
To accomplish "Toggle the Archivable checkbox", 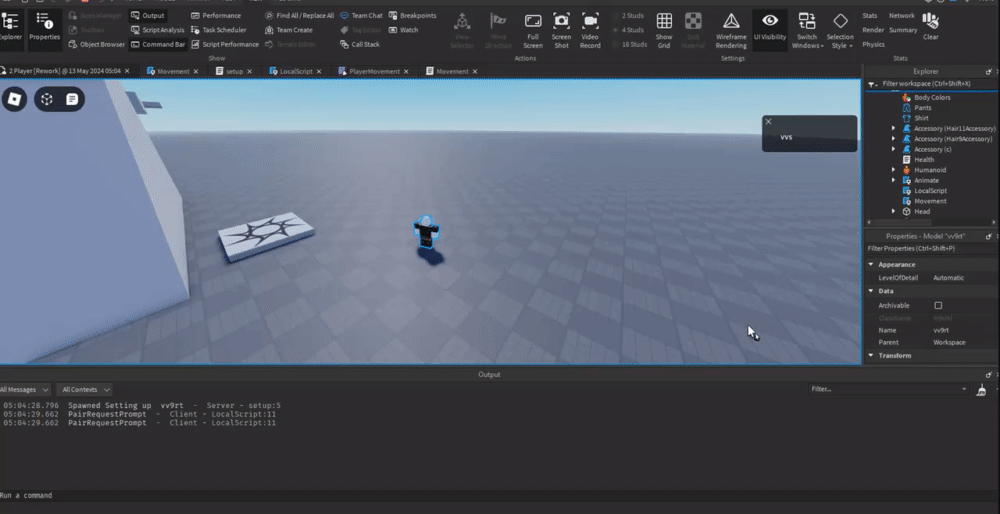I will coord(938,305).
